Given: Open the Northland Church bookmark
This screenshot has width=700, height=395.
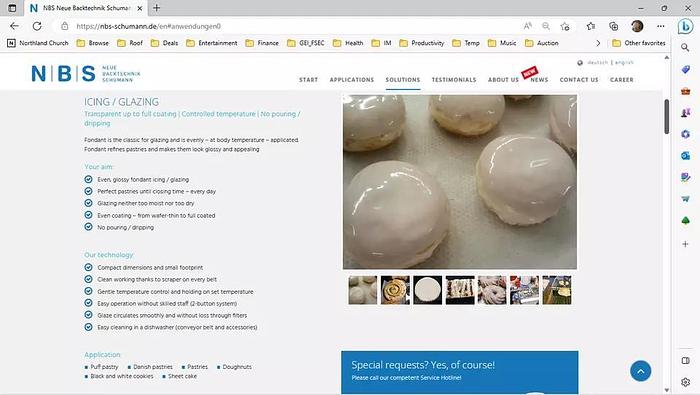Looking at the screenshot, I should pos(38,43).
